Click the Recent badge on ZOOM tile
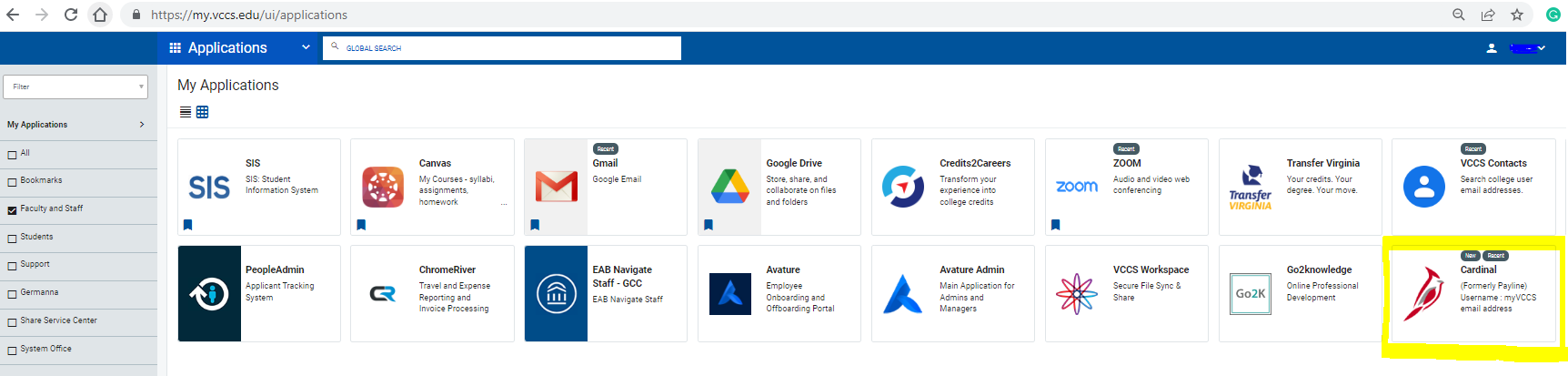The height and width of the screenshot is (376, 1568). (x=1126, y=148)
